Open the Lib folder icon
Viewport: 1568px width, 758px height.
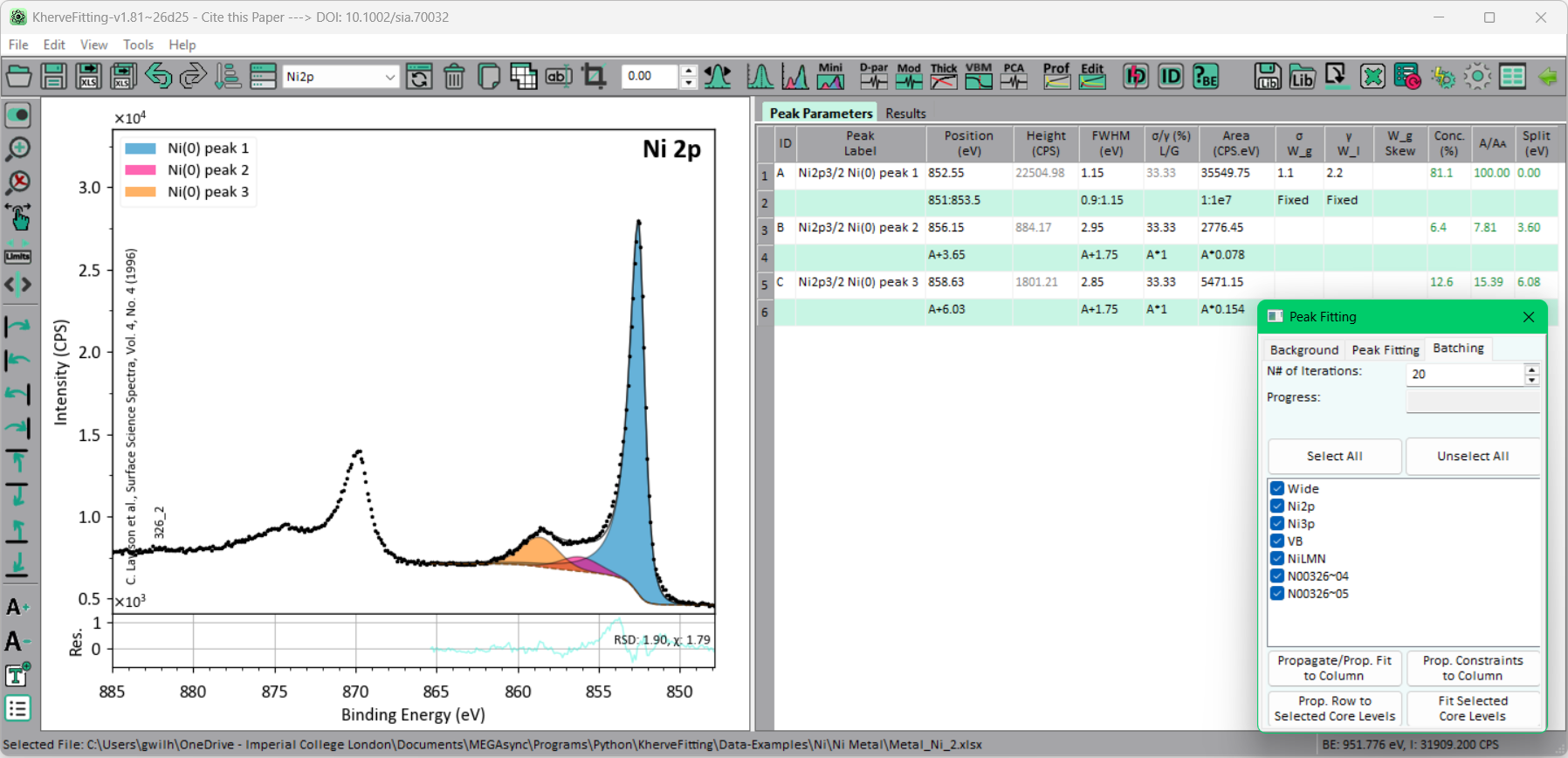1302,77
